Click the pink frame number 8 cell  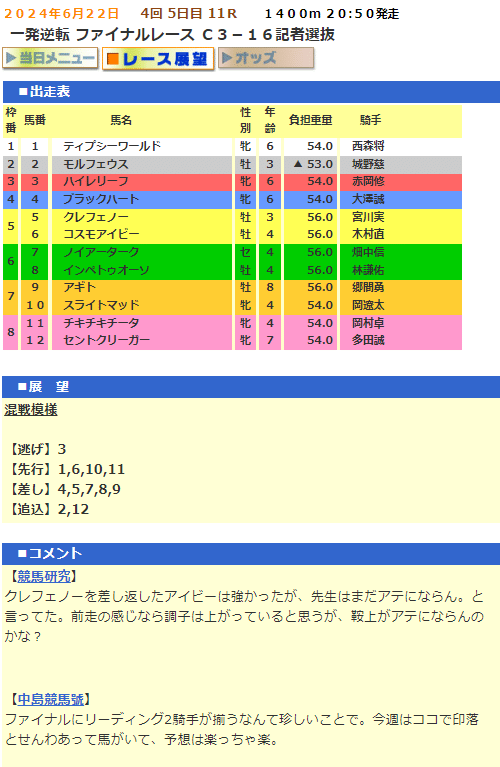[11, 332]
